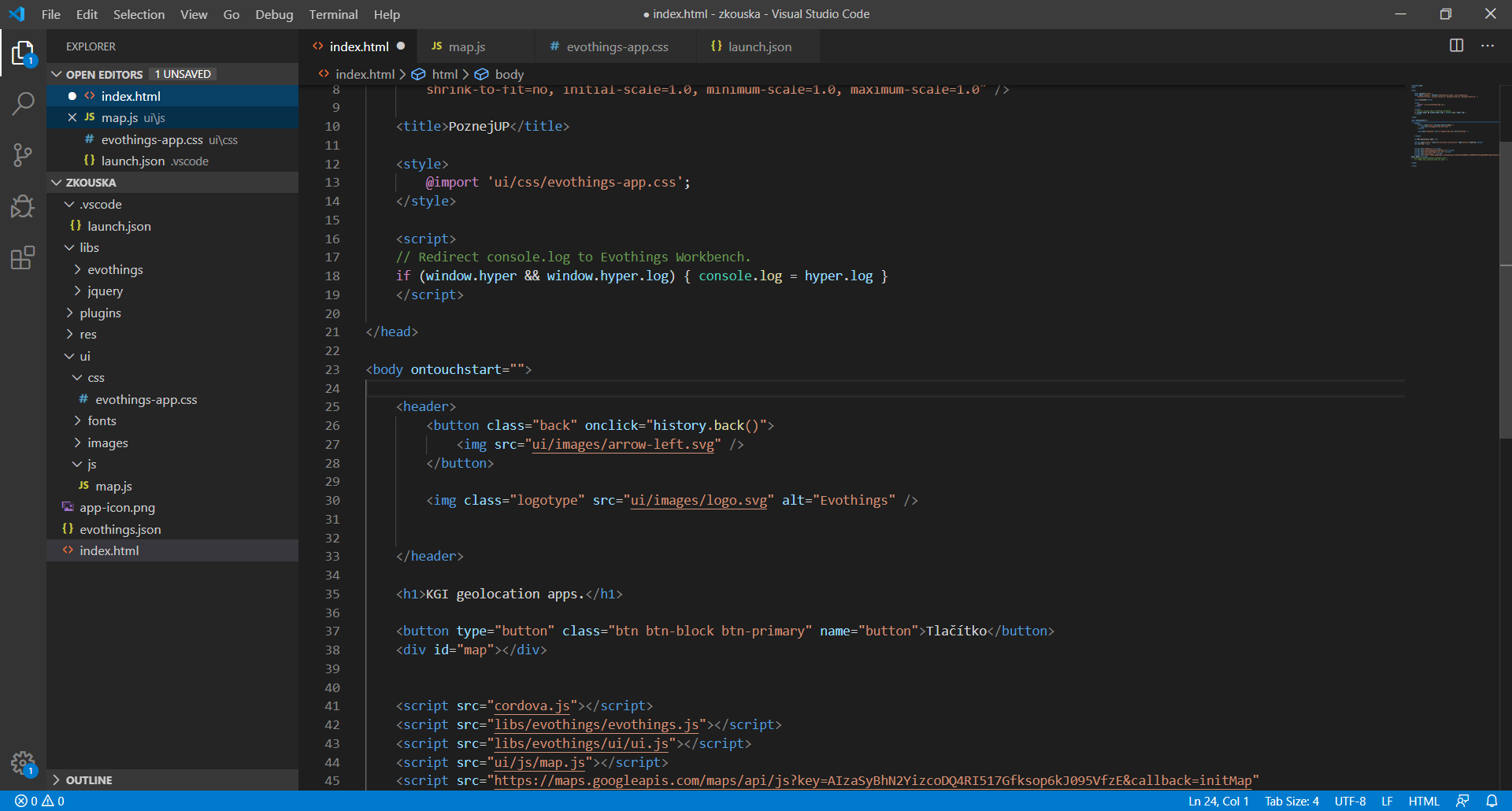Viewport: 1512px width, 811px height.
Task: Click the app-icon.png image file icon
Action: coord(68,507)
